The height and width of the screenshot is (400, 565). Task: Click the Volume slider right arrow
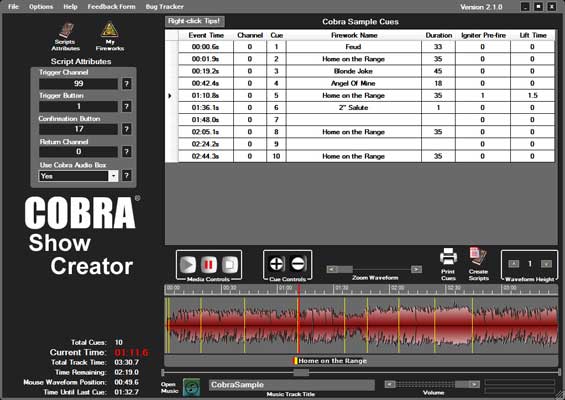(475, 385)
